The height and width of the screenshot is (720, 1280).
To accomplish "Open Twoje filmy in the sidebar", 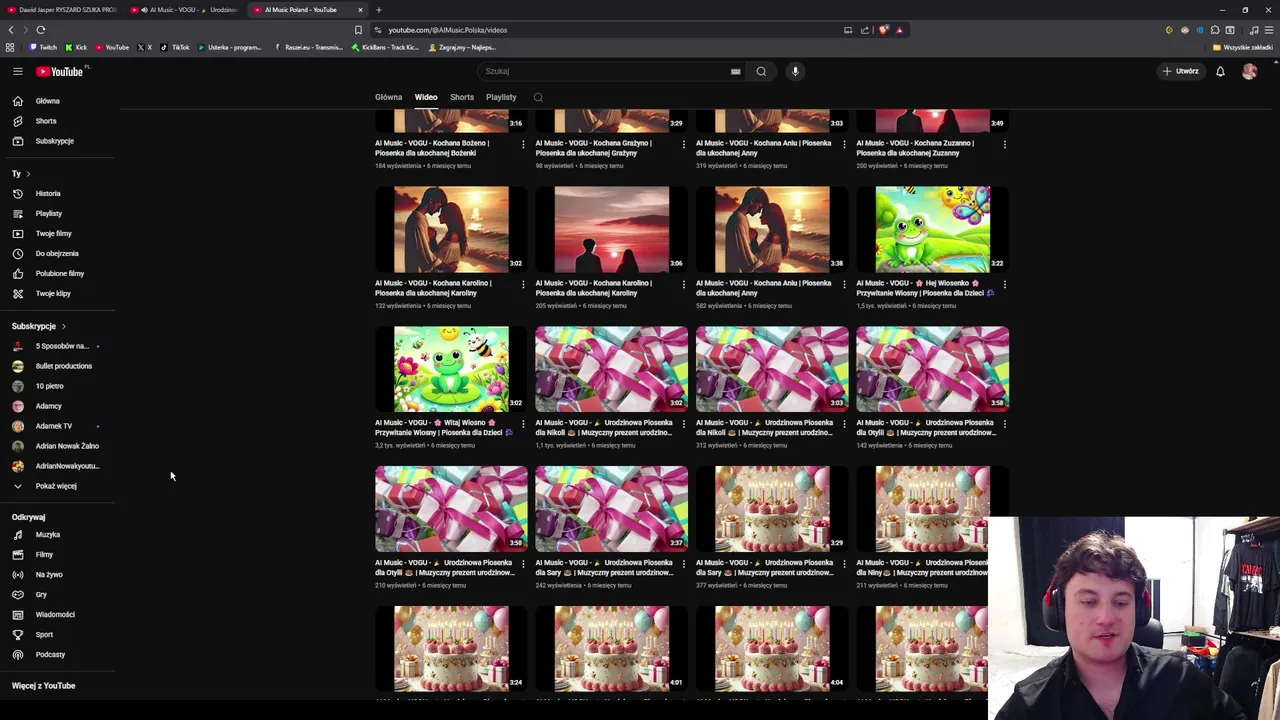I will click(60, 233).
